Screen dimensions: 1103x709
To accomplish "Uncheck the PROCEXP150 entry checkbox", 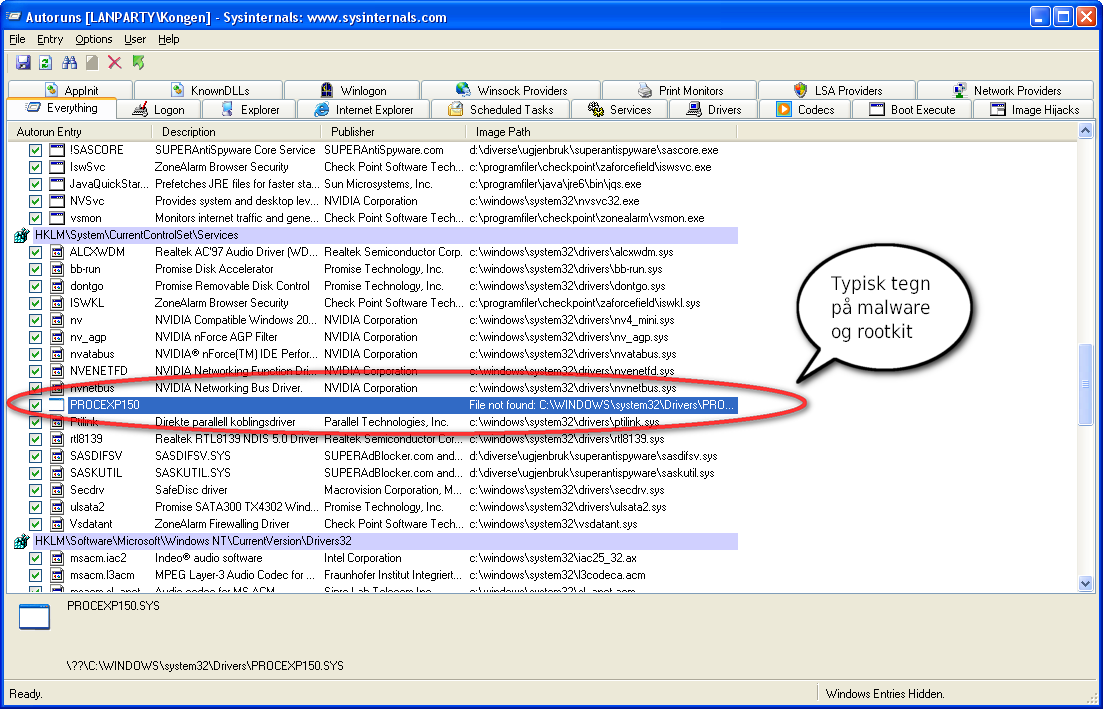I will pyautogui.click(x=35, y=405).
